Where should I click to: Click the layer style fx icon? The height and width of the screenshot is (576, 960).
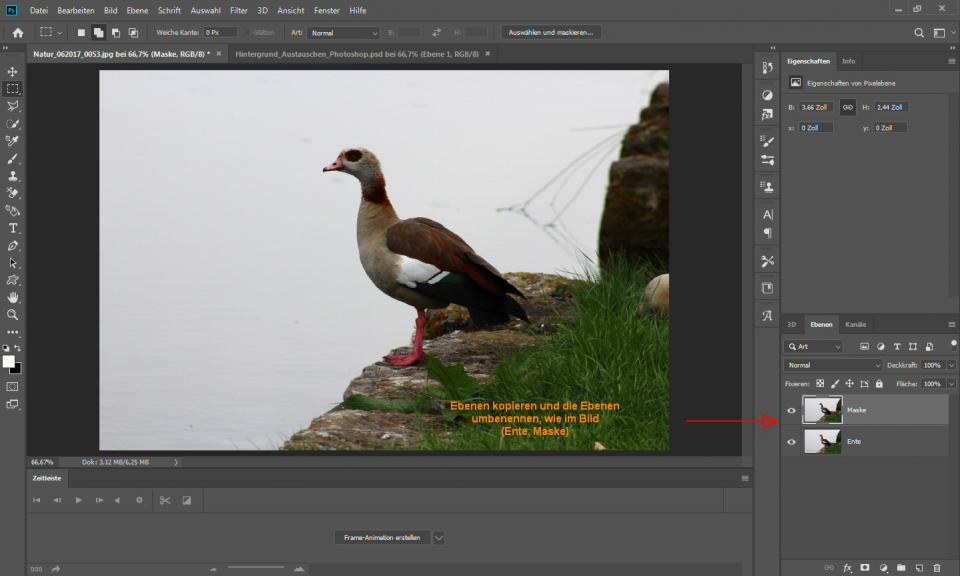point(847,567)
